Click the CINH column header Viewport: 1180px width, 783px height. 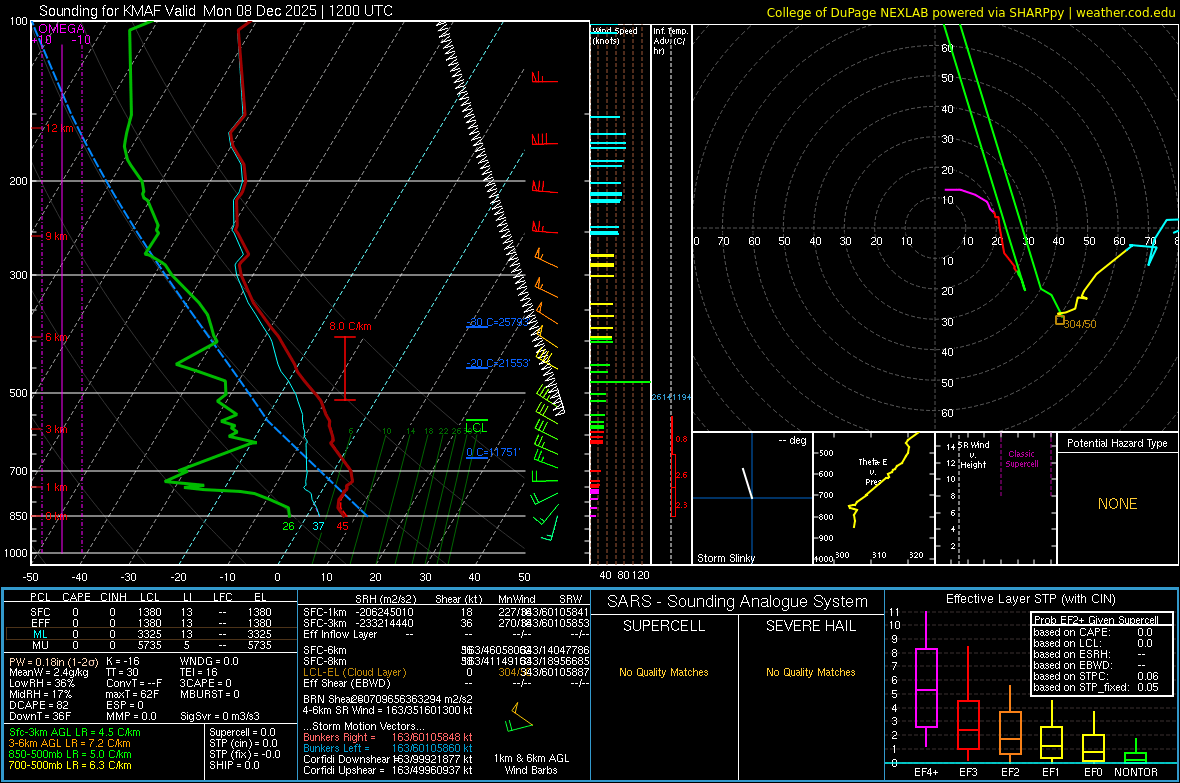[x=113, y=597]
